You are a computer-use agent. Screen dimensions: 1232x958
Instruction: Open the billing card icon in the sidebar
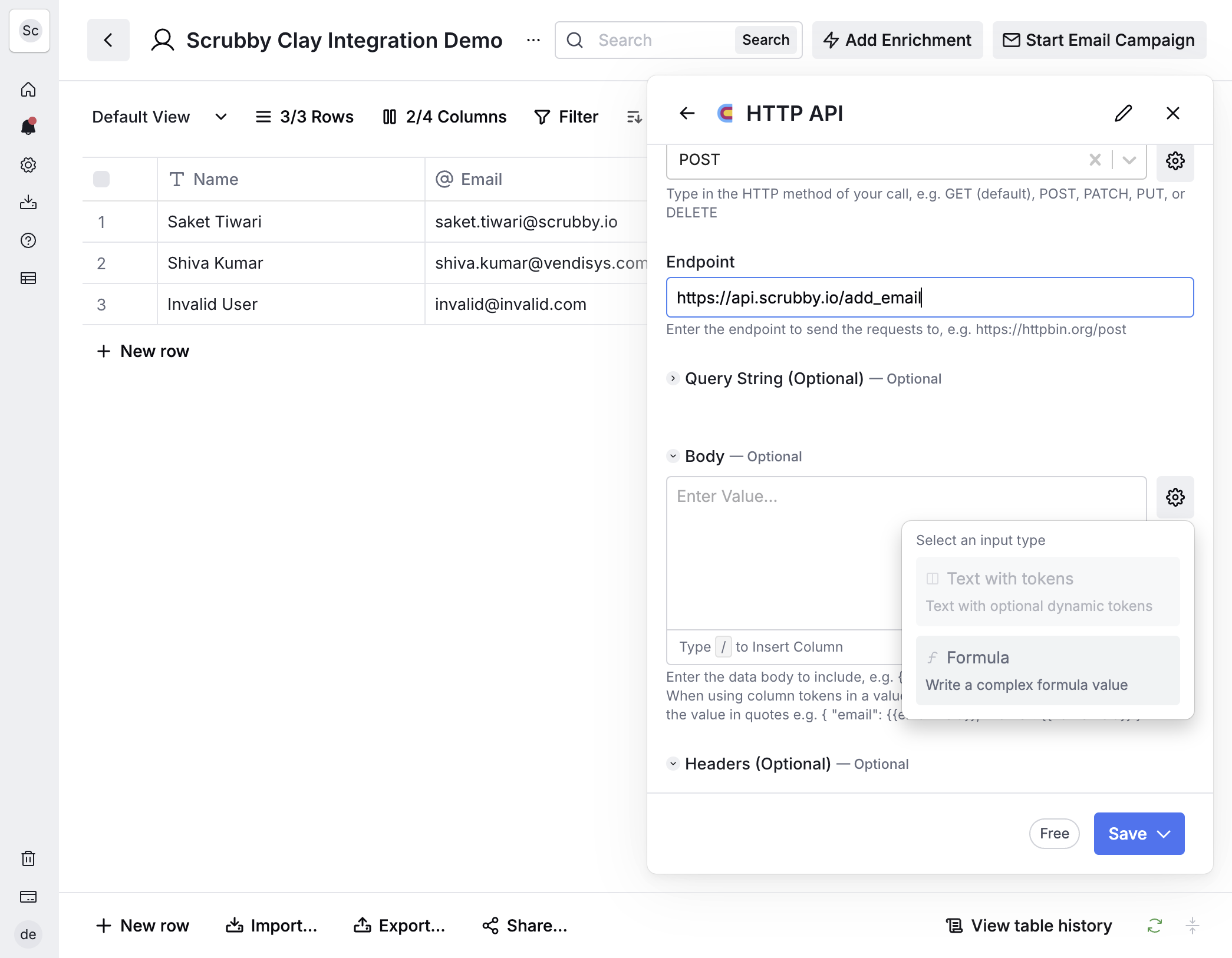tap(28, 897)
